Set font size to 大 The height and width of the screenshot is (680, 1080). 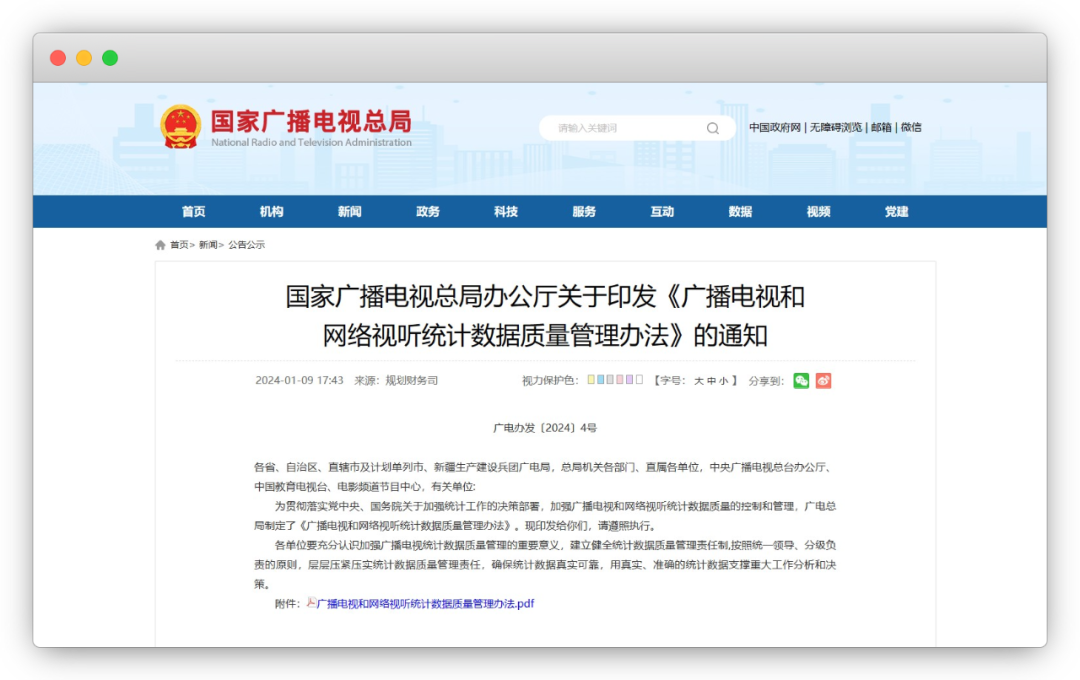tap(699, 381)
